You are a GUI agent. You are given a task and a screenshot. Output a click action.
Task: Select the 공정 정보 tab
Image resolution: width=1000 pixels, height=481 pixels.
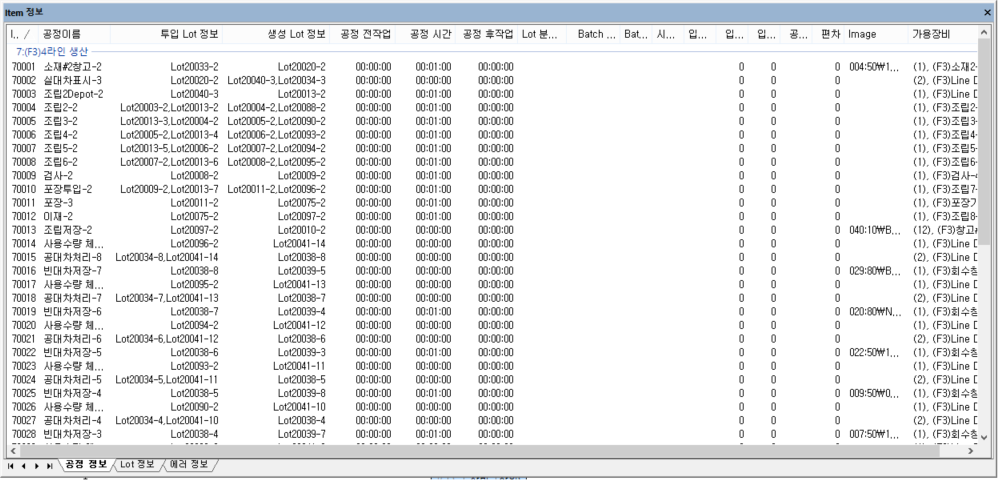85,465
